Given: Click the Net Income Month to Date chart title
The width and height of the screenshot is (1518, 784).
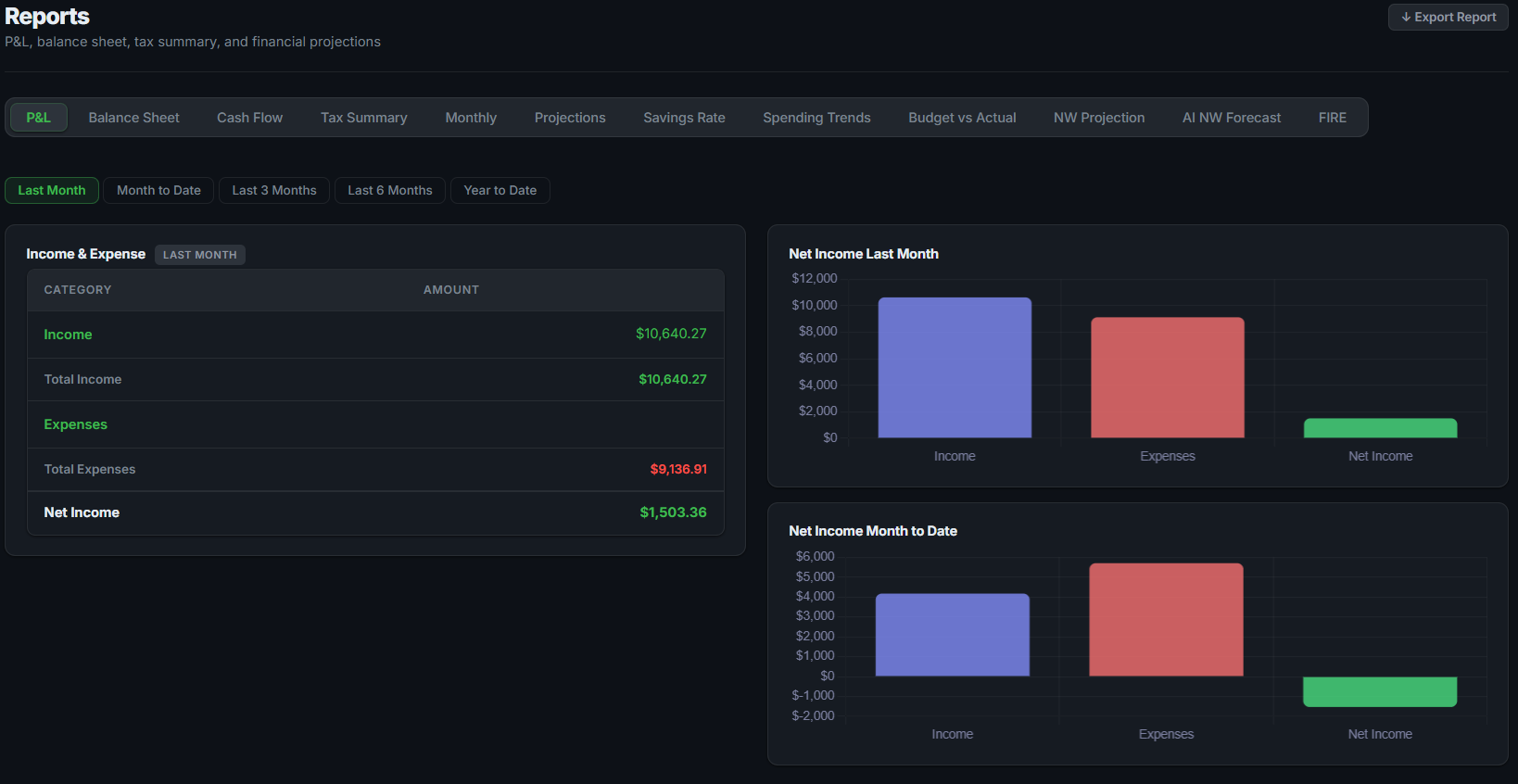Looking at the screenshot, I should [x=873, y=531].
